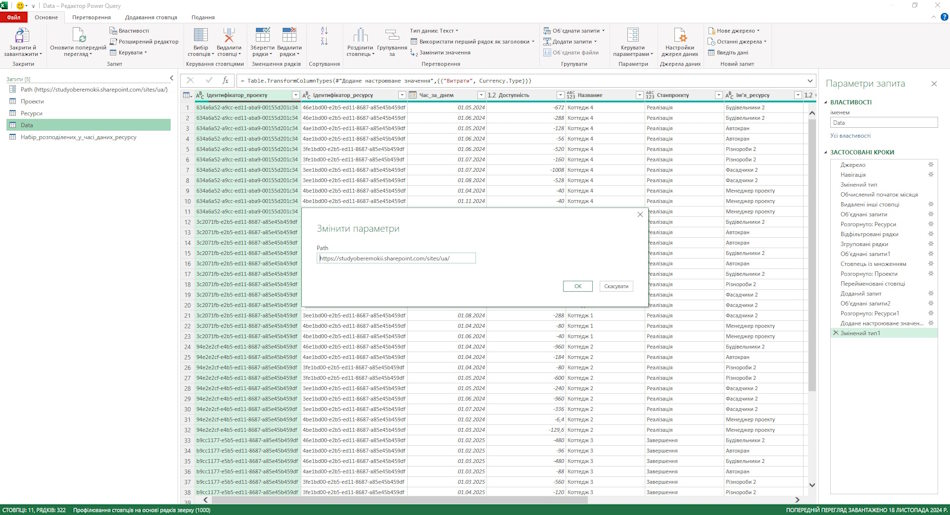This screenshot has height=515, width=950.
Task: Click the Path input field in dialog
Action: pyautogui.click(x=396, y=258)
